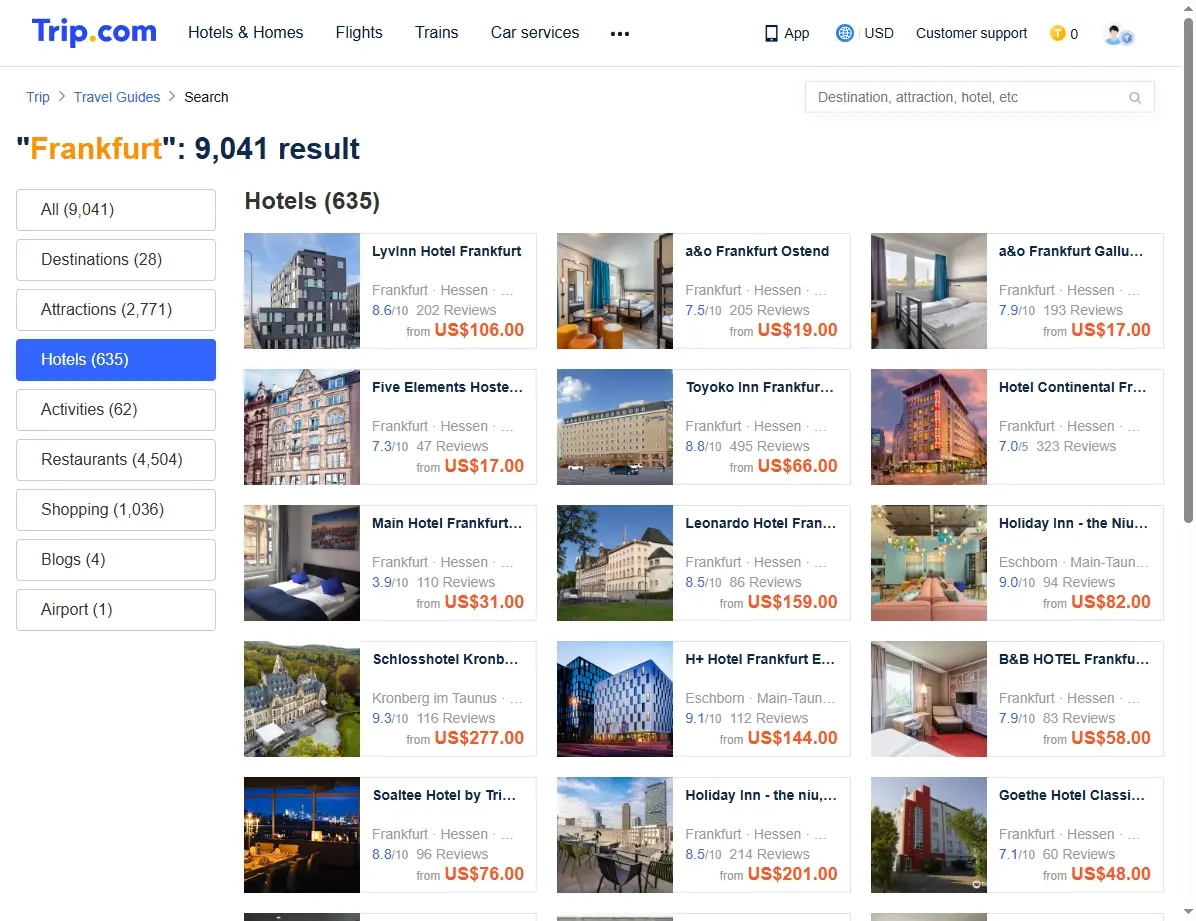1196x921 pixels.
Task: Go to Trip breadcrumb link
Action: click(37, 97)
